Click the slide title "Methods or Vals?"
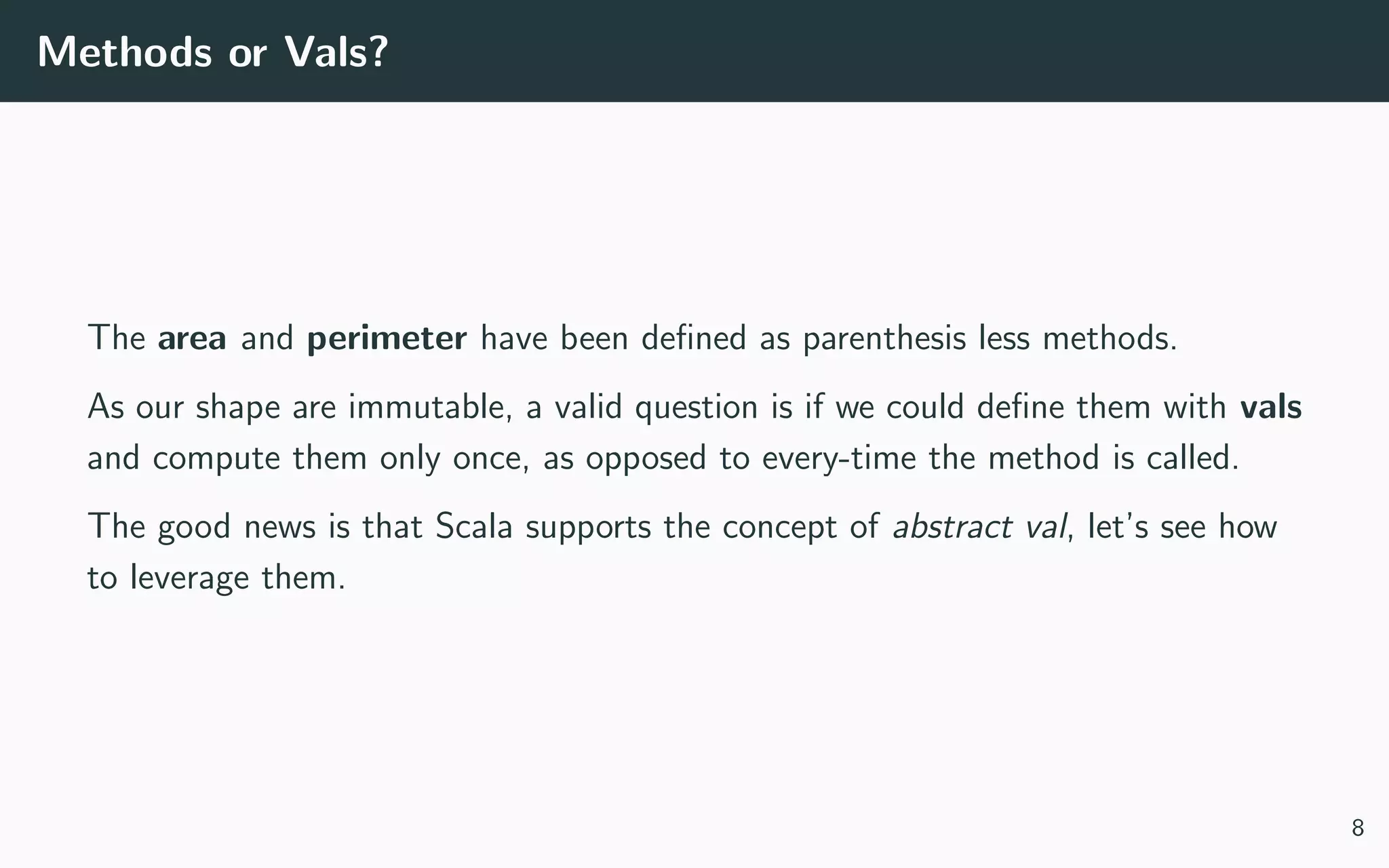 coord(212,52)
